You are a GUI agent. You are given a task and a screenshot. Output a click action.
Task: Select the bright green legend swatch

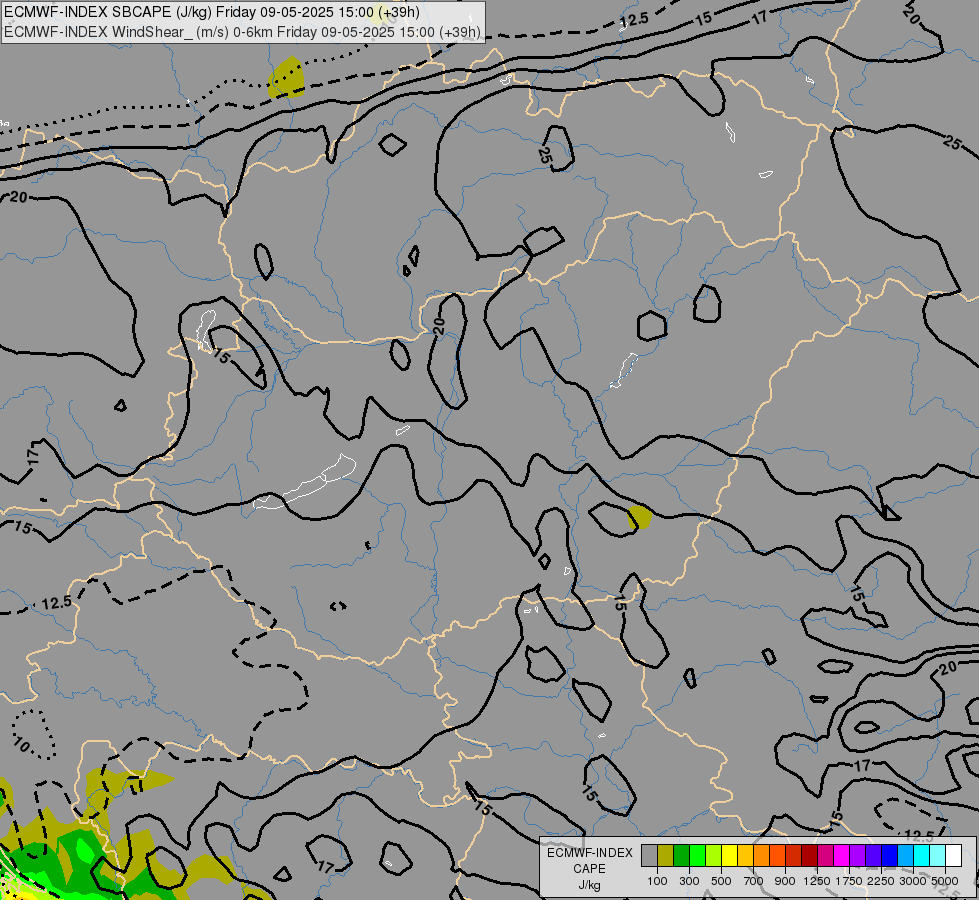tap(697, 856)
